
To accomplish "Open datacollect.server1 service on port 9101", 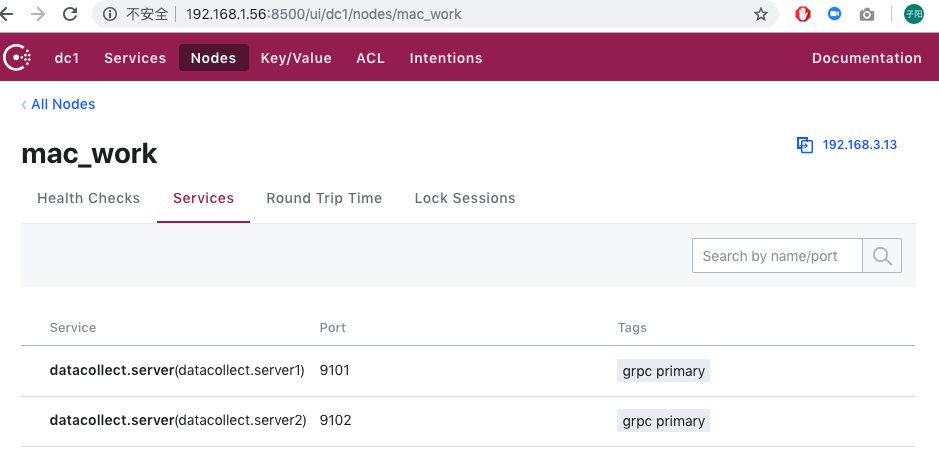I will click(x=177, y=370).
